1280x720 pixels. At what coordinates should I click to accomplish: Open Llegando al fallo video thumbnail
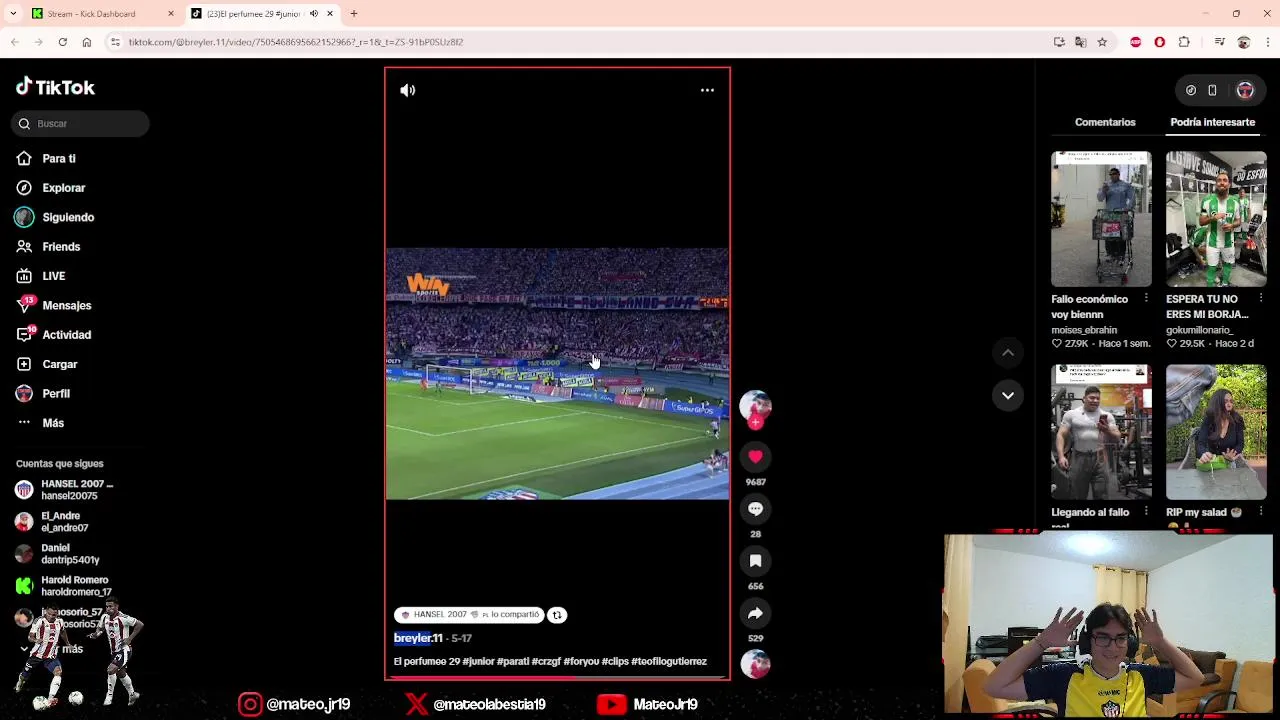[1101, 432]
